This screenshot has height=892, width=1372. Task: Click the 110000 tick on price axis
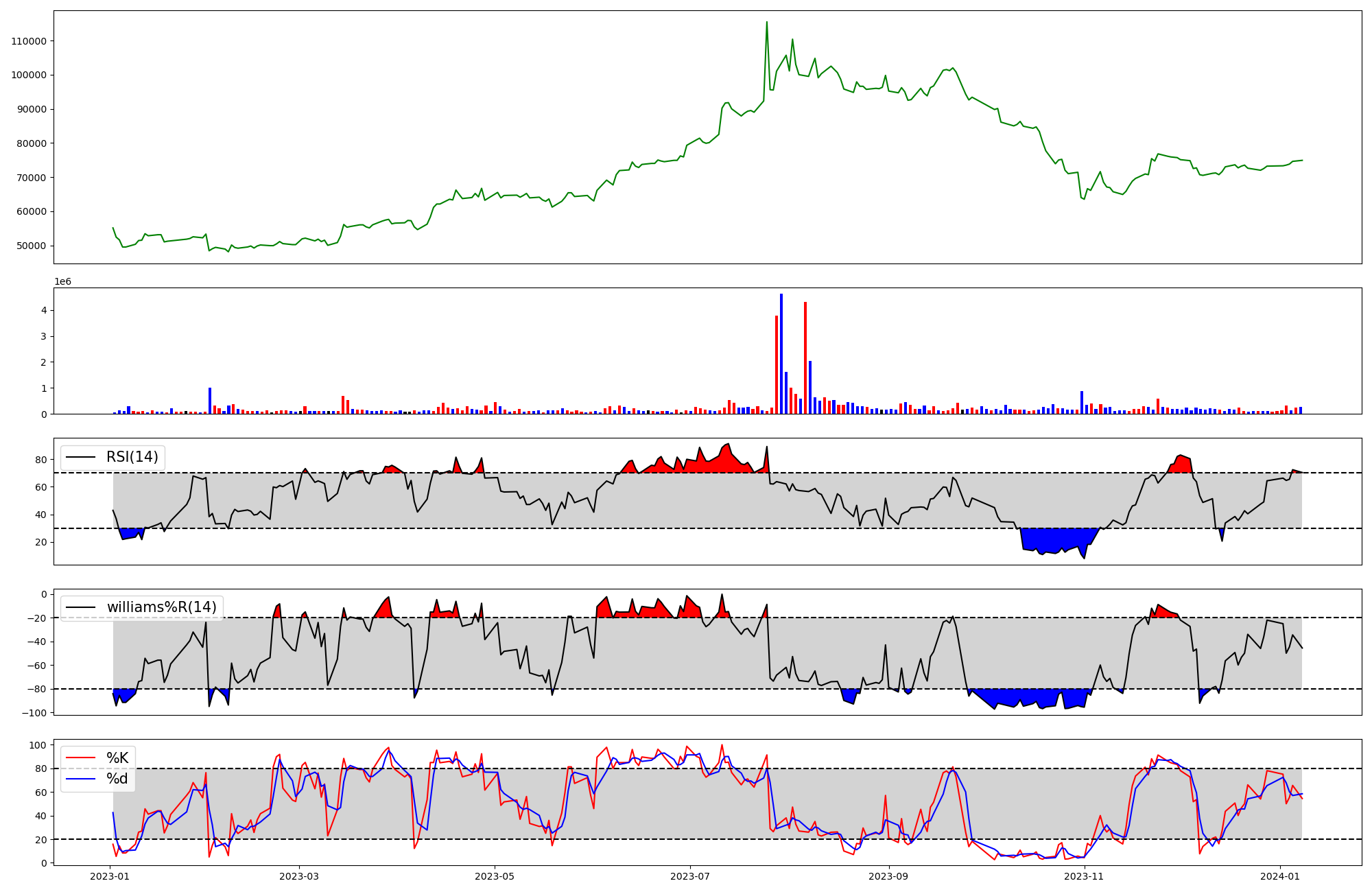click(29, 41)
